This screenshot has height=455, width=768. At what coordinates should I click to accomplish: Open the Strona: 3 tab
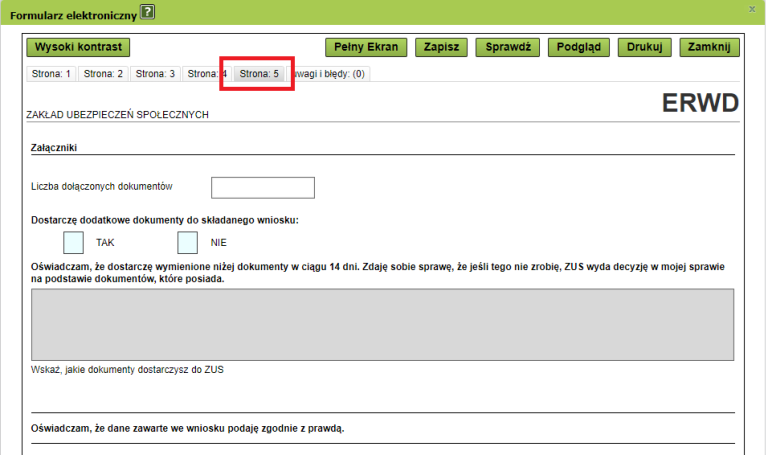coord(155,73)
